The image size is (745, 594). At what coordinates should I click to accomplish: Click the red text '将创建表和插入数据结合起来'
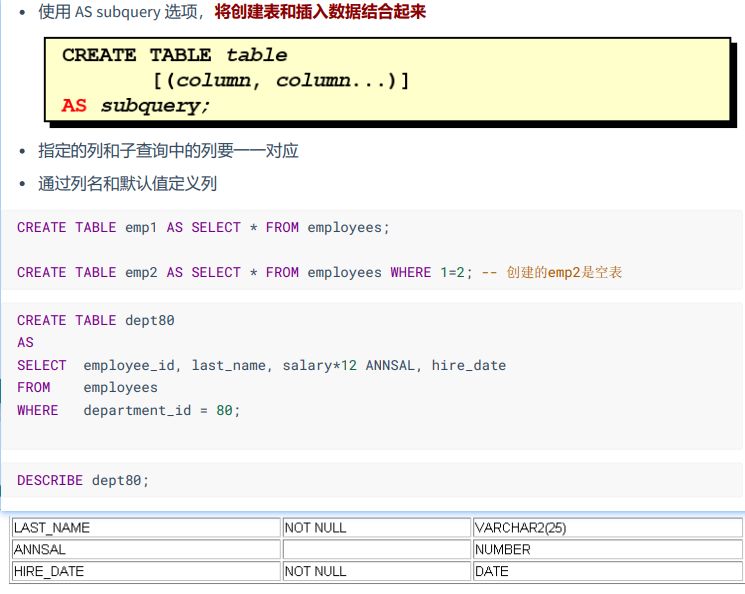pyautogui.click(x=320, y=11)
